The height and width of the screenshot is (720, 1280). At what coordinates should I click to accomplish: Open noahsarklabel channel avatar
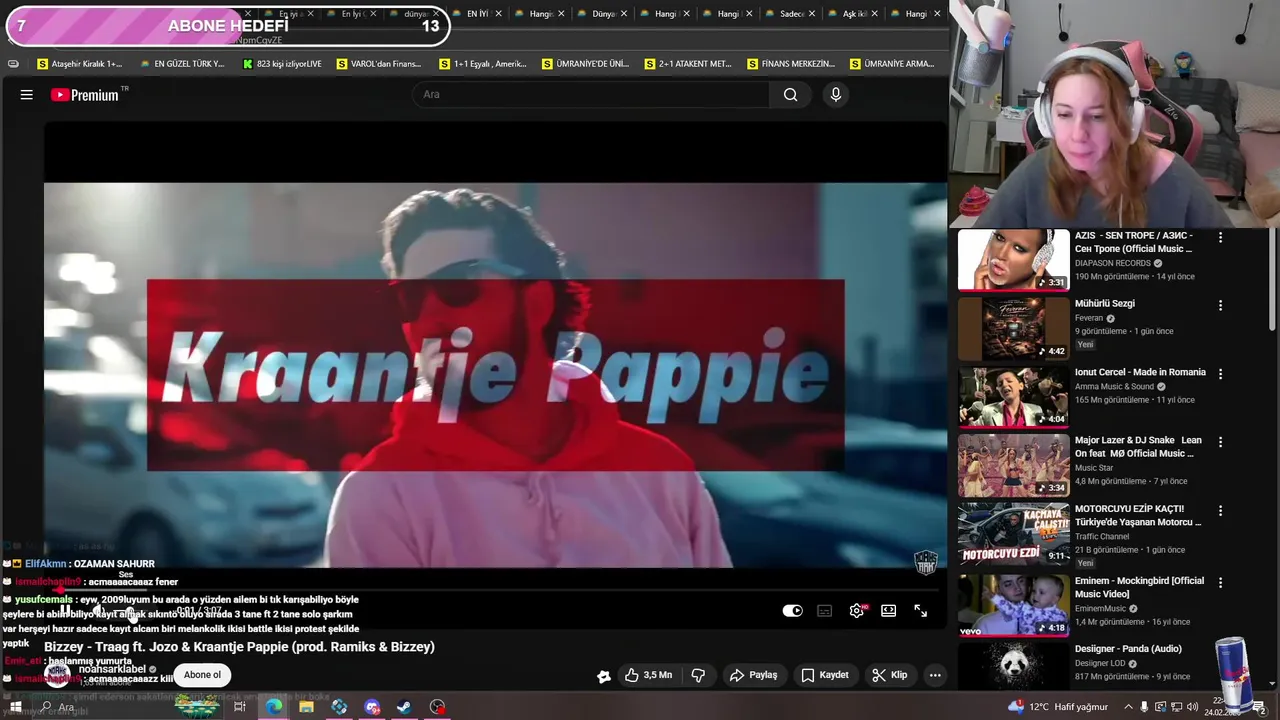click(58, 674)
